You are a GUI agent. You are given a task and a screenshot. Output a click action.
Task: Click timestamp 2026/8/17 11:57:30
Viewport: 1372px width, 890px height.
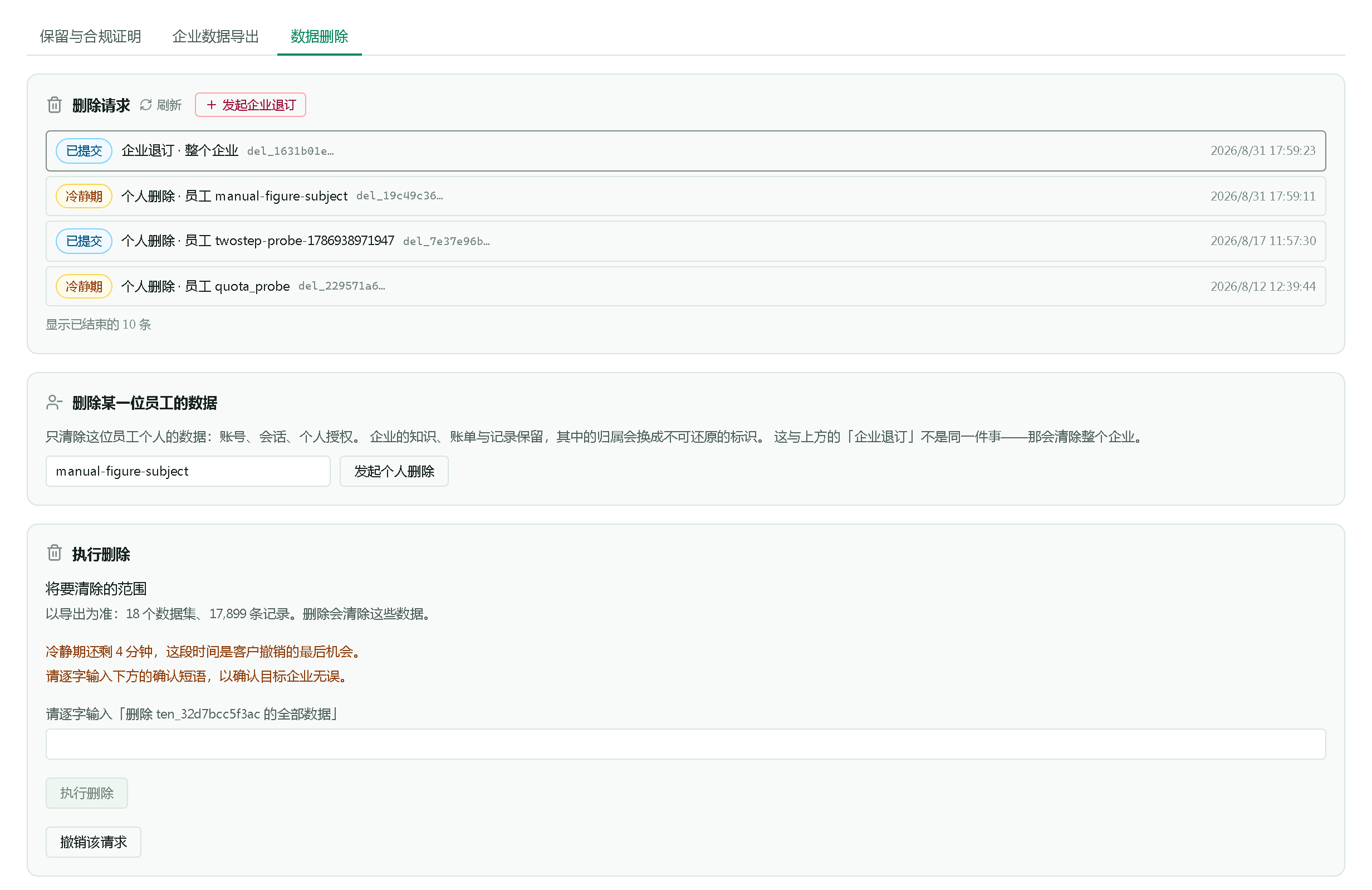tap(1262, 241)
